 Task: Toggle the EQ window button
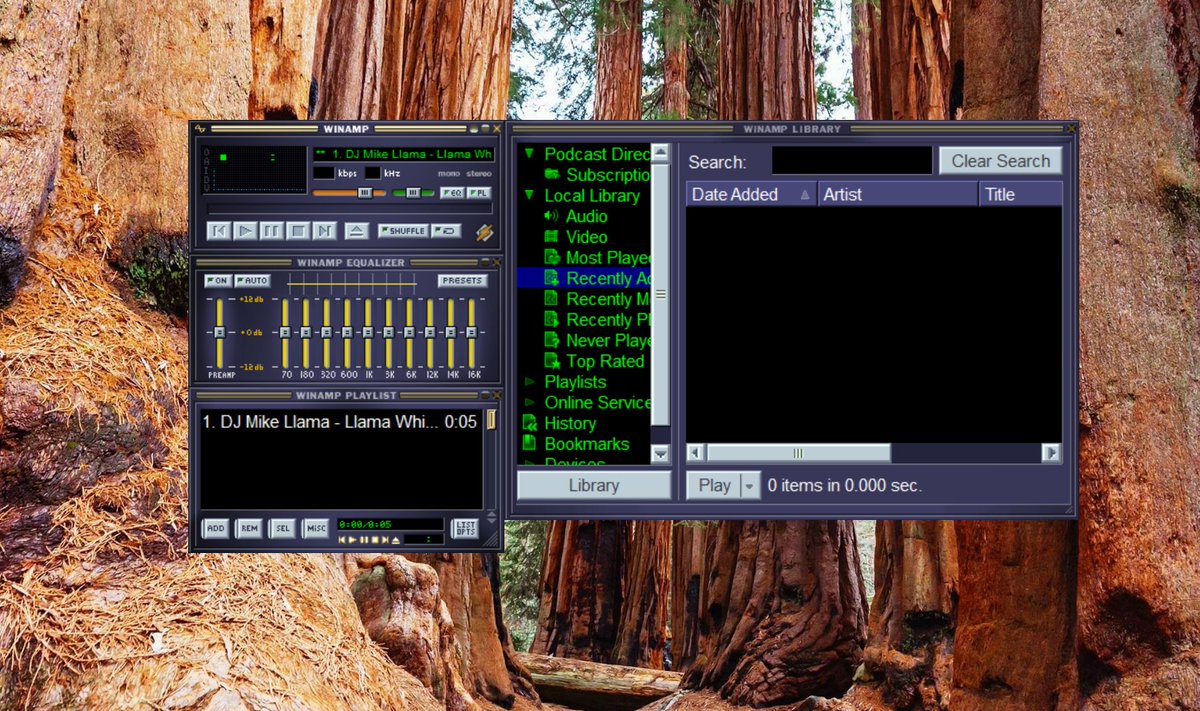tap(451, 192)
